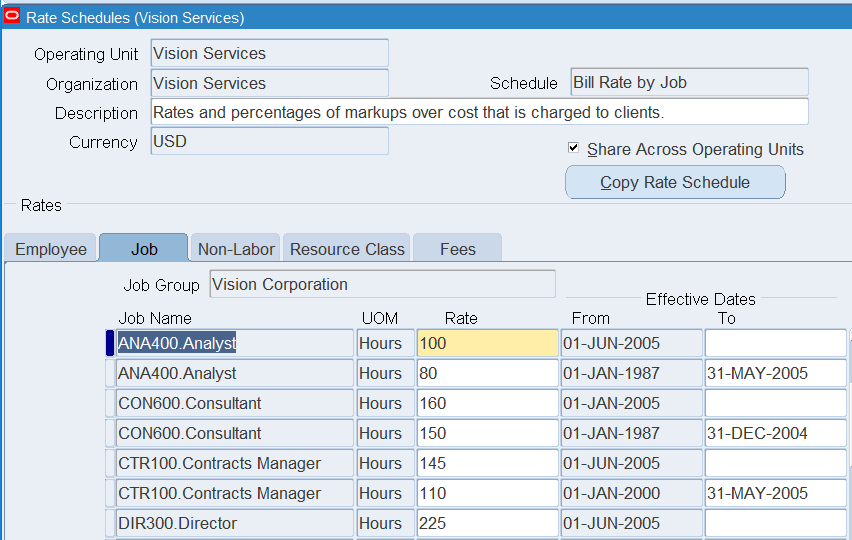
Task: Click the To date 31-DEC-2004
Action: [775, 433]
